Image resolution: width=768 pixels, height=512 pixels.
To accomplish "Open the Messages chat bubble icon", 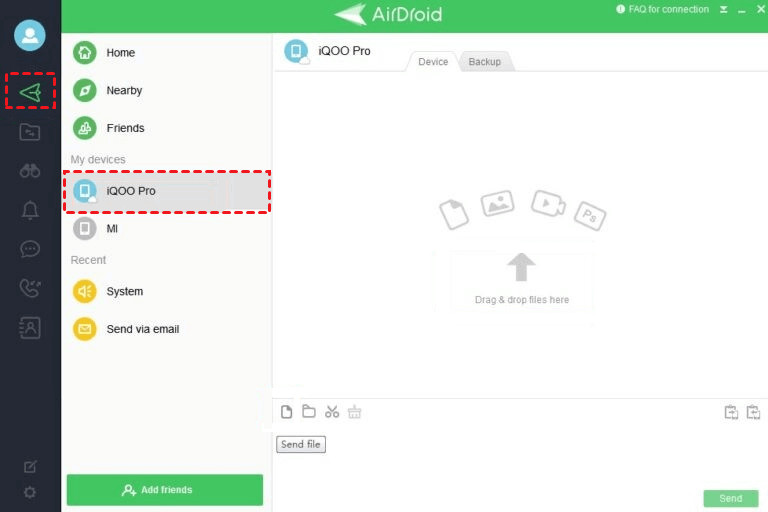I will (30, 249).
